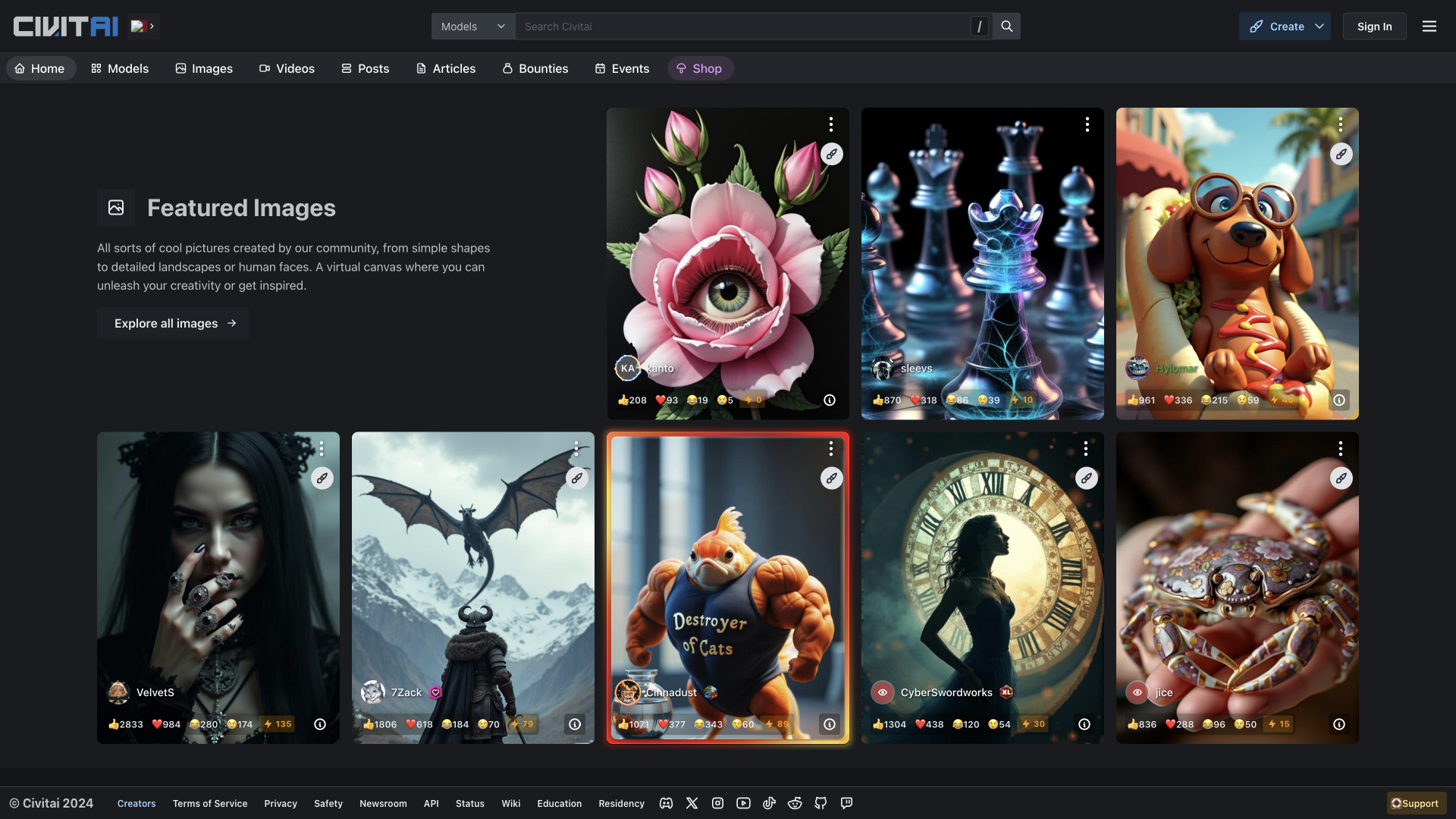Show info for Hylomar dog image
The height and width of the screenshot is (819, 1456).
coord(1339,400)
